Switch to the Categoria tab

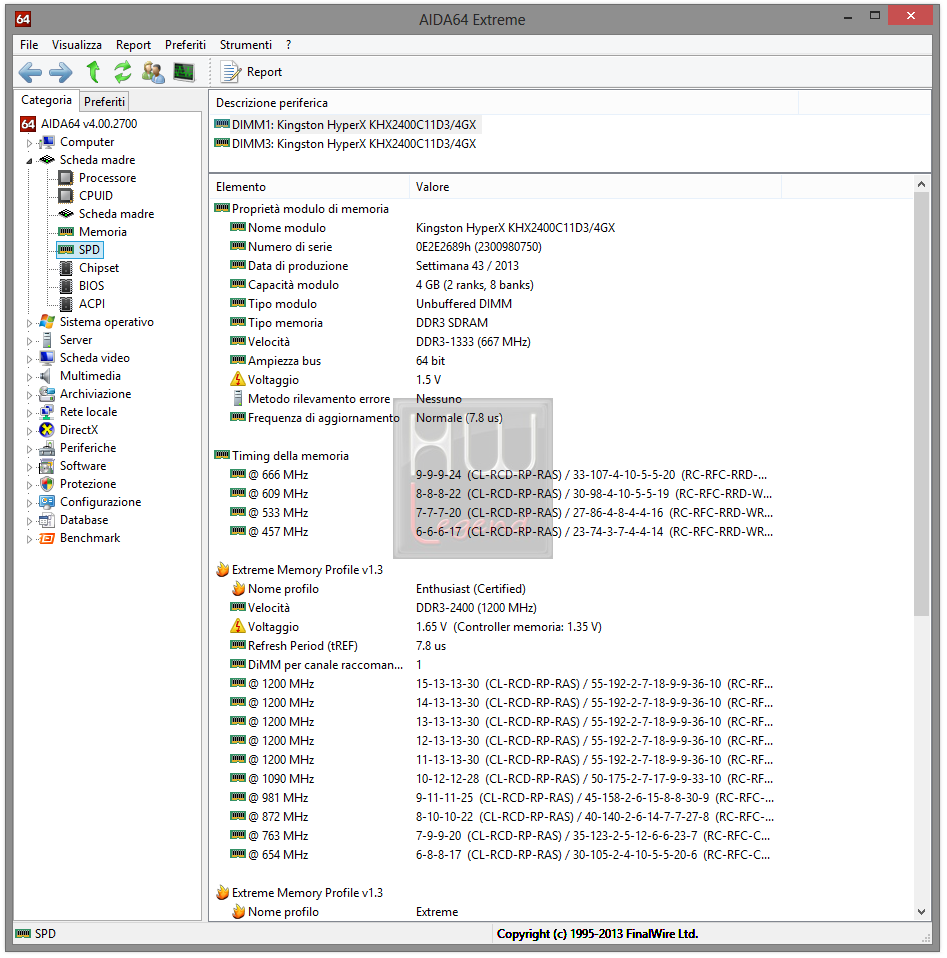point(46,100)
